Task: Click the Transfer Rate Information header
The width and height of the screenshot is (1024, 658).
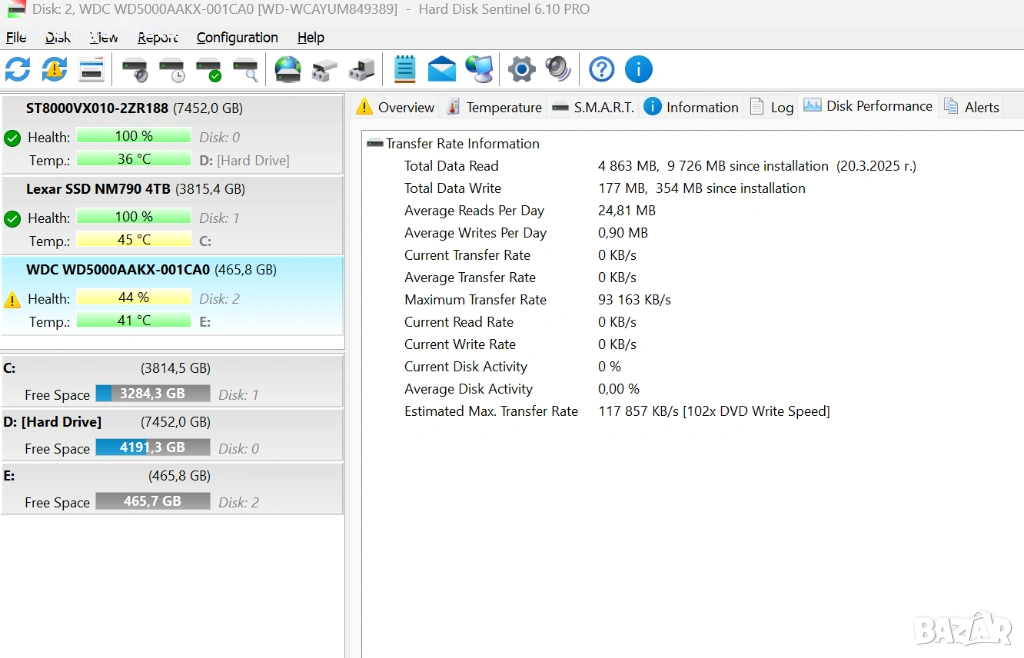Action: click(x=462, y=144)
